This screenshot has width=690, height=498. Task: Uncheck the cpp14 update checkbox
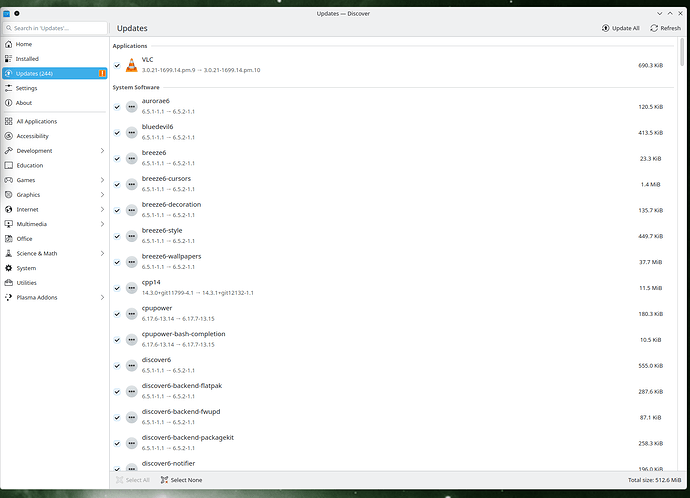click(117, 288)
